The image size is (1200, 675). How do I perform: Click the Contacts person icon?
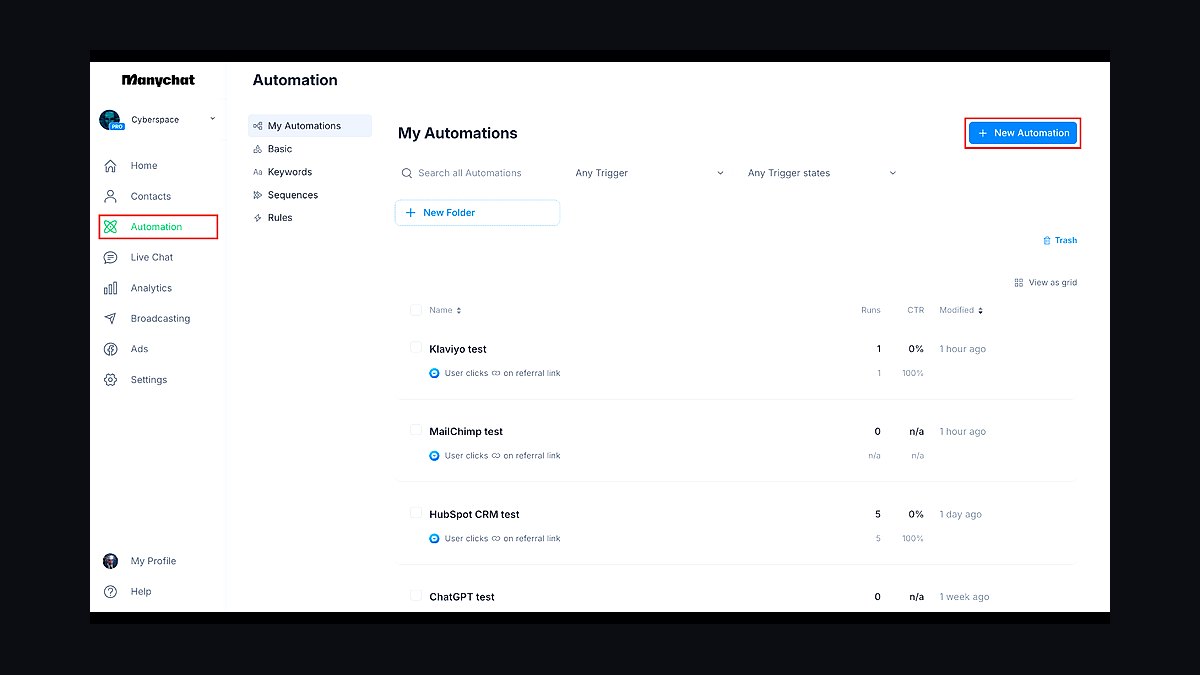coord(110,196)
